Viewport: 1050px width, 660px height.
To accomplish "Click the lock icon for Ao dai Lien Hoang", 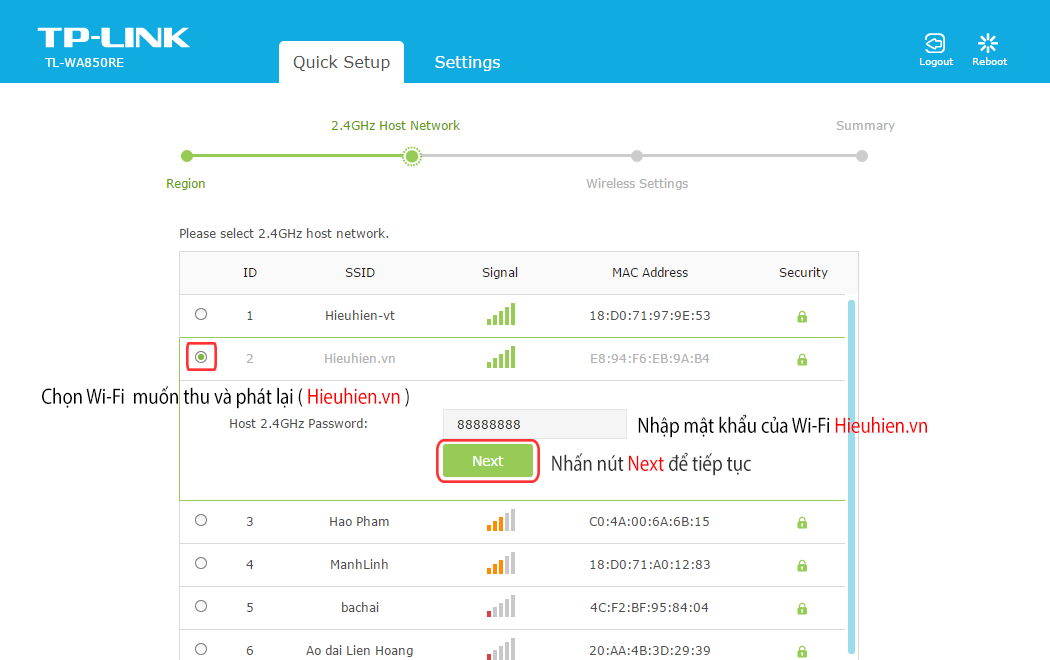I will coord(802,650).
